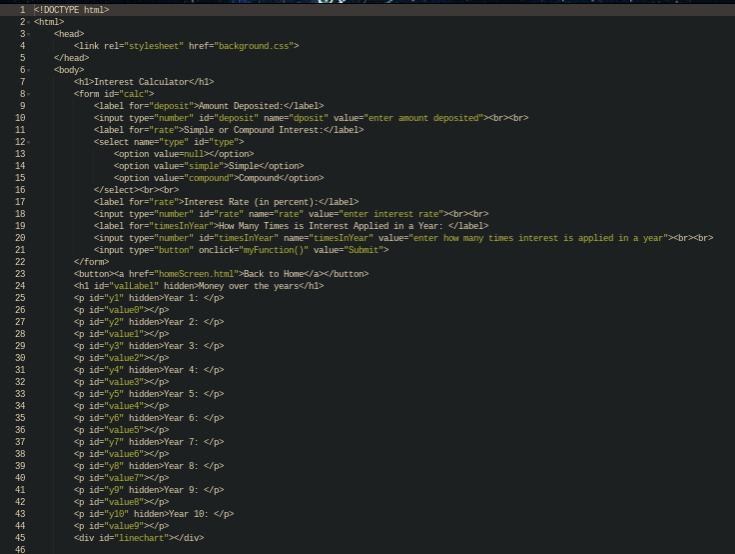The height and width of the screenshot is (554, 735).
Task: Click the Year 3: paragraph text
Action: point(181,346)
